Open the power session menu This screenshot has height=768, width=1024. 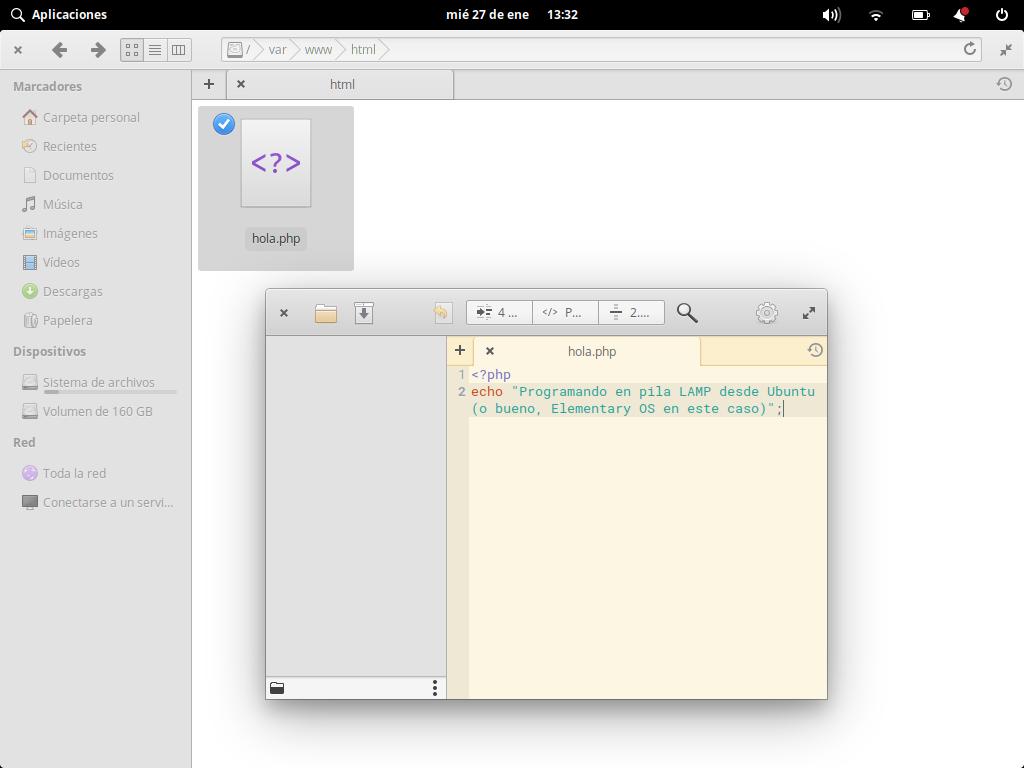click(x=1002, y=14)
